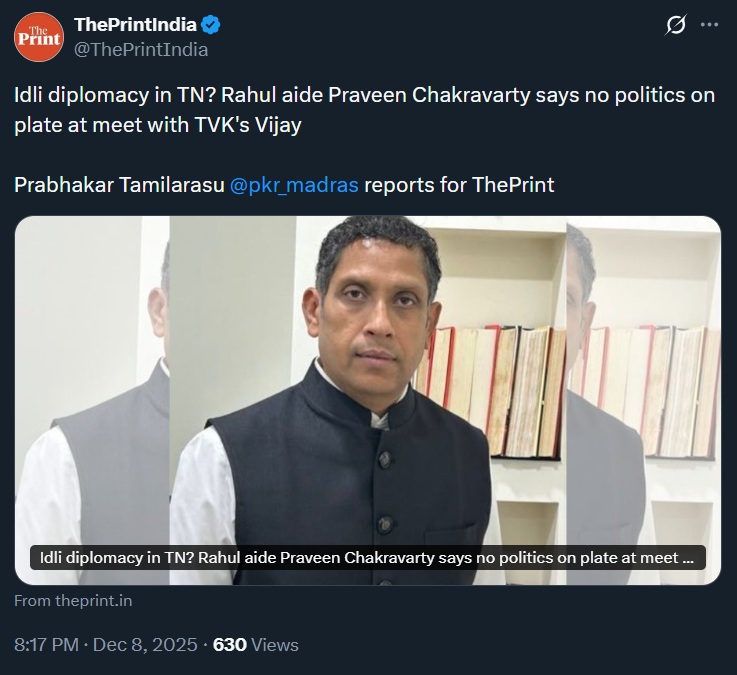Open the @pkr_madras mention
737x675 pixels.
point(294,184)
